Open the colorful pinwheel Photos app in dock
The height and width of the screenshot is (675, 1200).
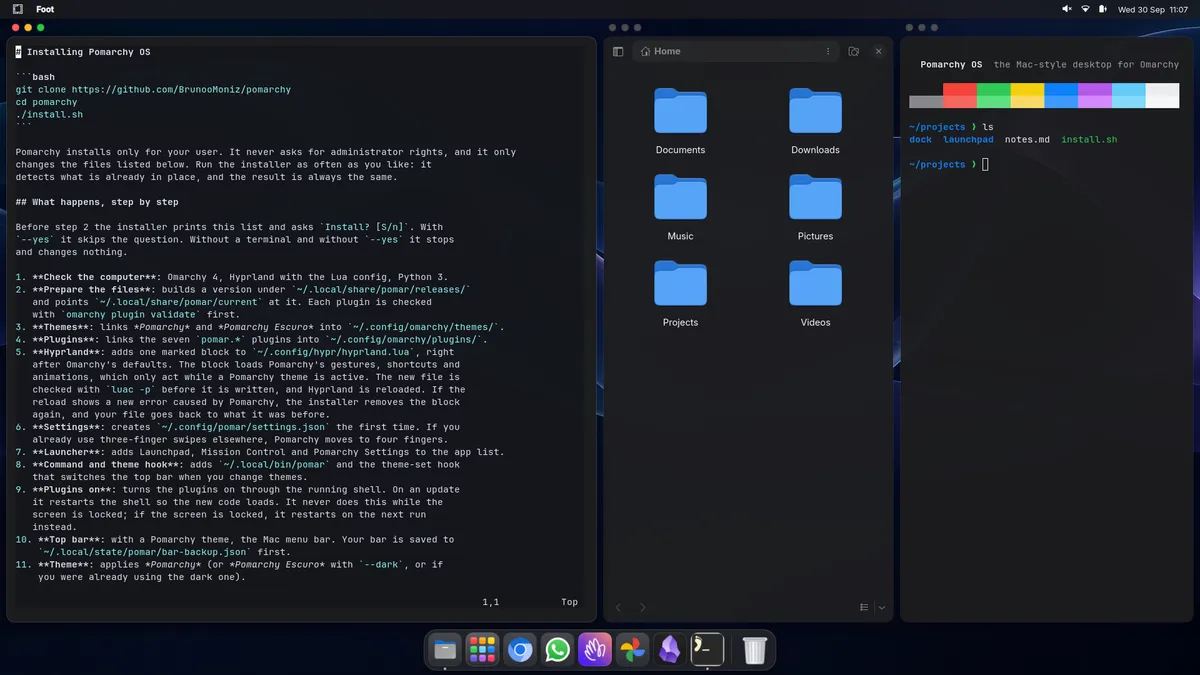pos(632,650)
